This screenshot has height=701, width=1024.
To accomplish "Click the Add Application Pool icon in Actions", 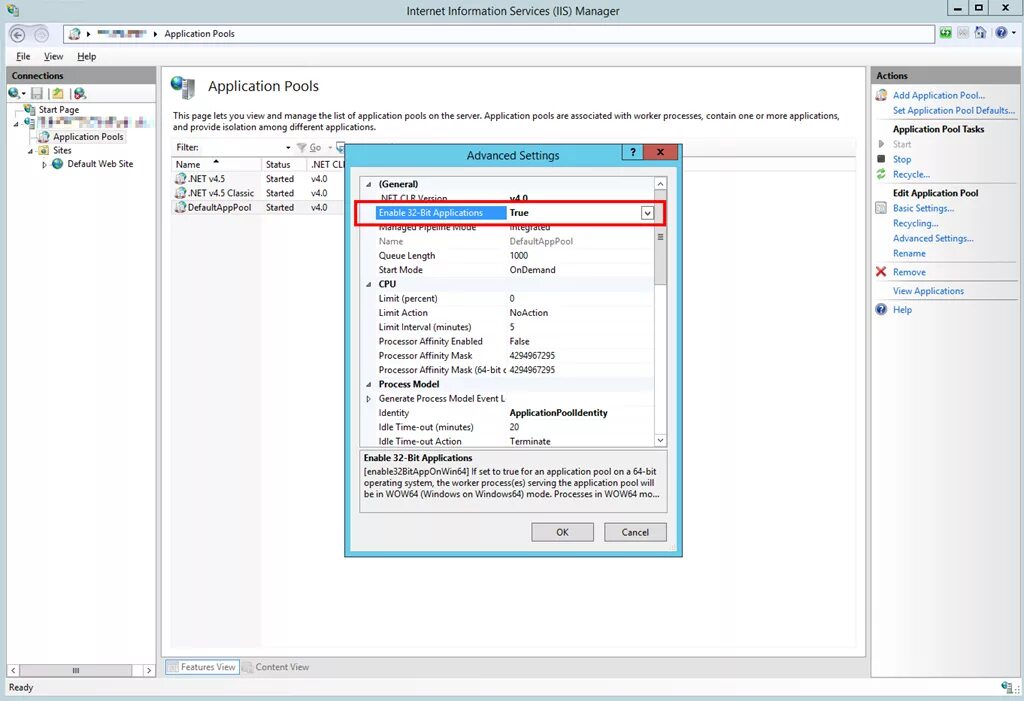I will 881,95.
